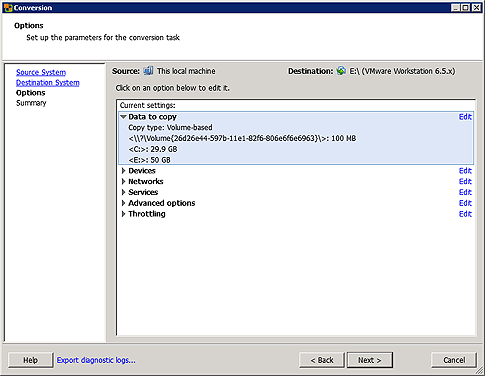Expand the Devices section
The width and height of the screenshot is (485, 376).
[x=123, y=171]
